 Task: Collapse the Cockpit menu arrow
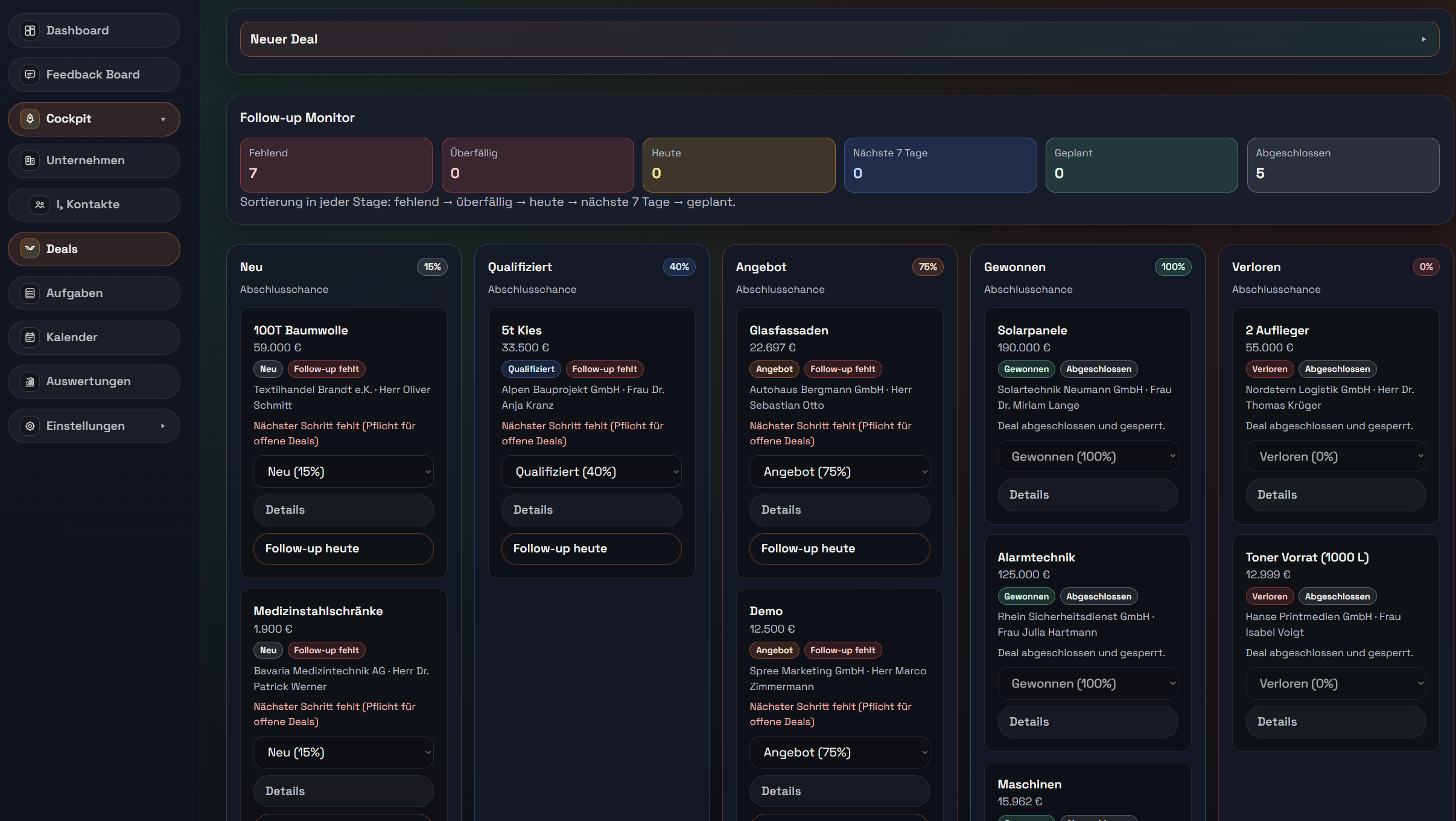(x=163, y=119)
